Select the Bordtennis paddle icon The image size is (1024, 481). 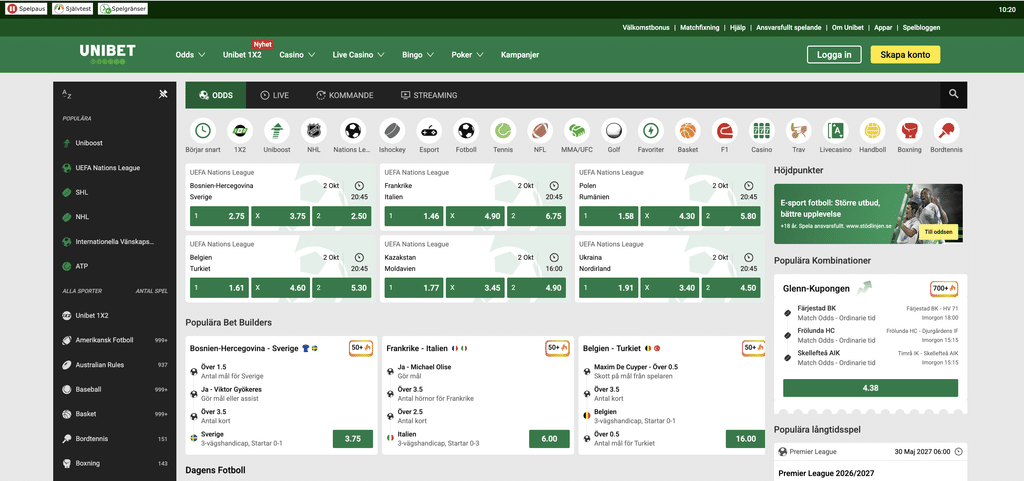[x=946, y=131]
